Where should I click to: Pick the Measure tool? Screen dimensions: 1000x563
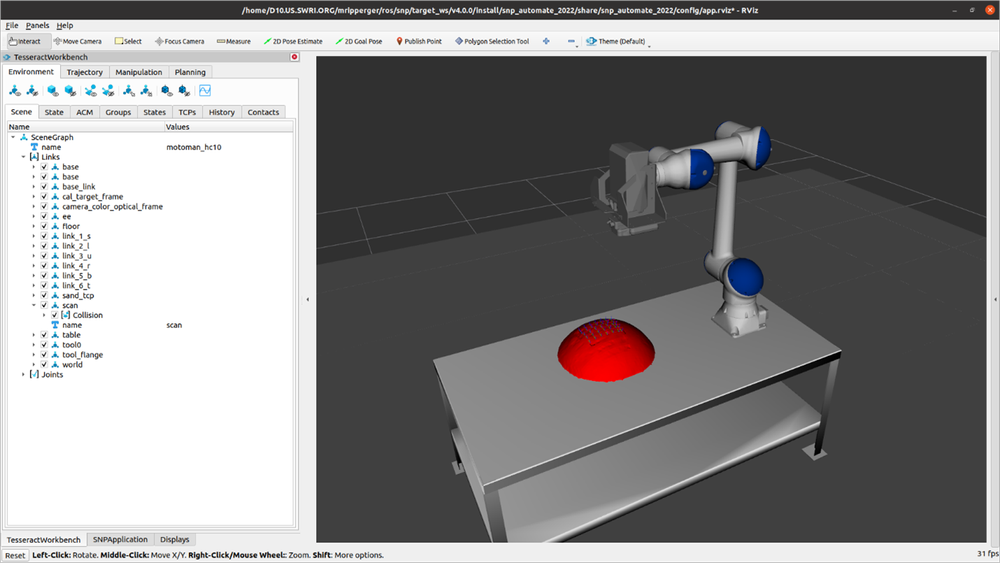233,41
